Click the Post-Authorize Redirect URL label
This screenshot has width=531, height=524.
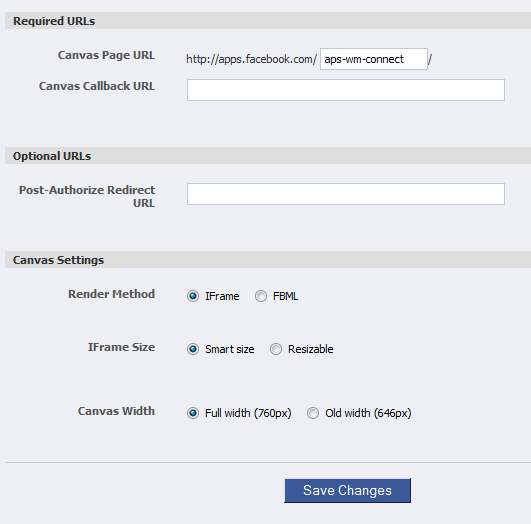[87, 196]
